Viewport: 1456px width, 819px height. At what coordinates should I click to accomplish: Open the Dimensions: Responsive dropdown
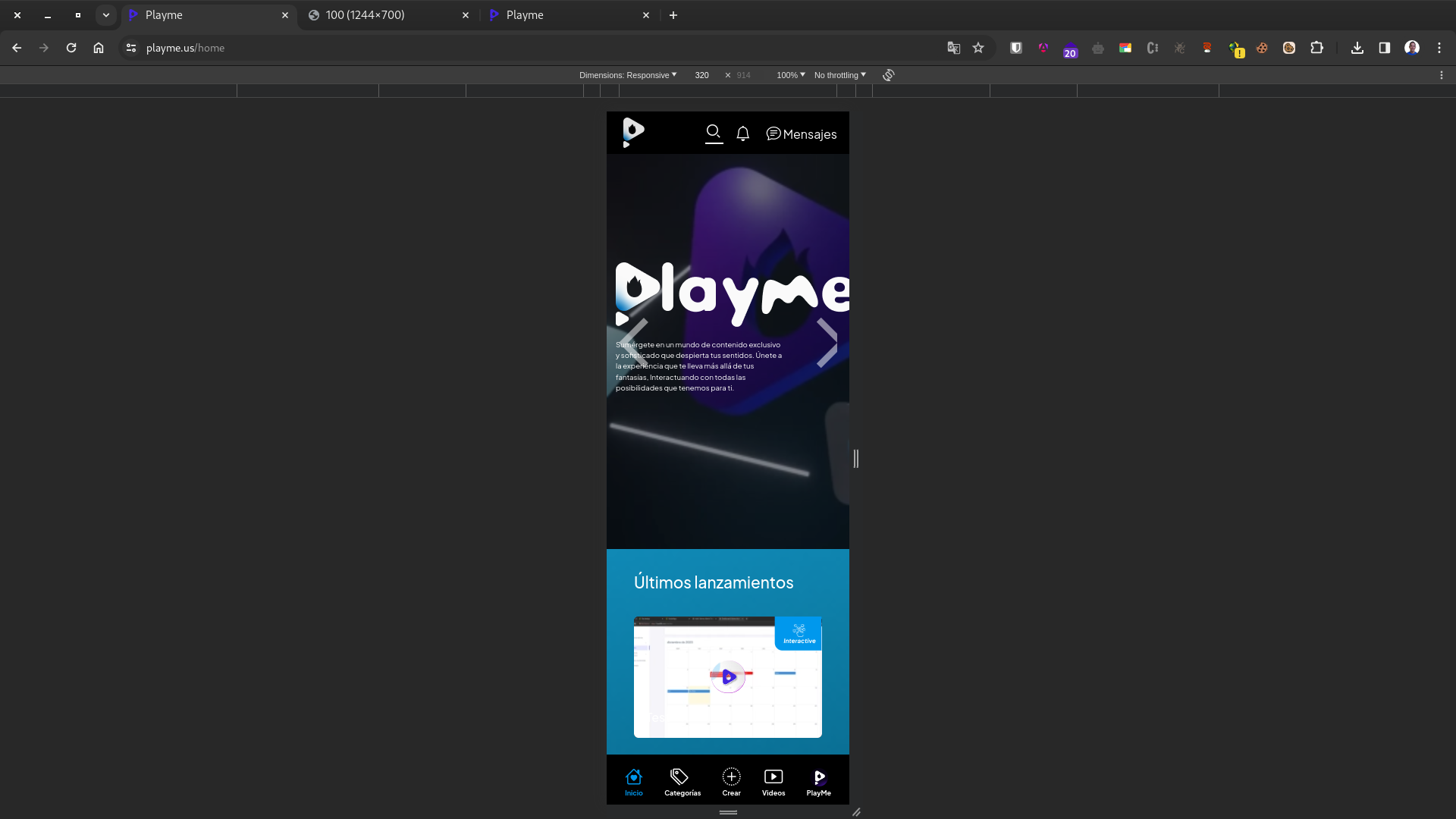point(627,75)
